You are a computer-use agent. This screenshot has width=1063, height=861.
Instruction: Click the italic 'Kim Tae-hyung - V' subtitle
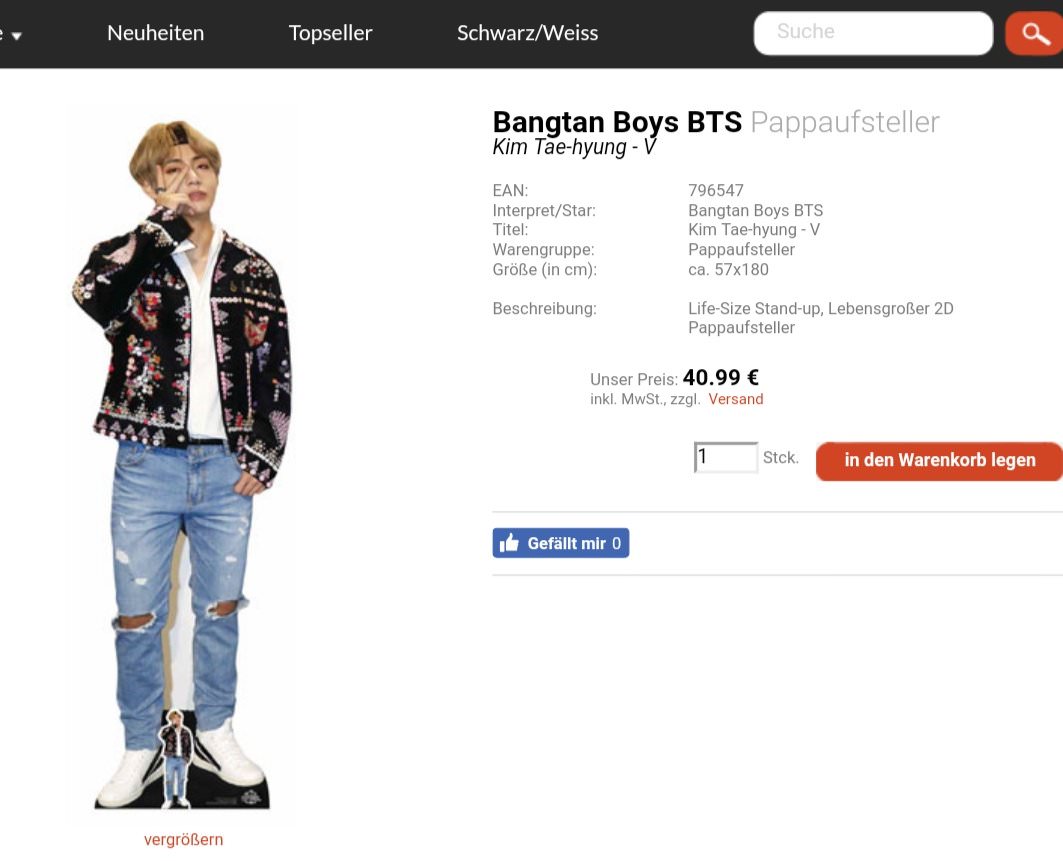point(574,147)
